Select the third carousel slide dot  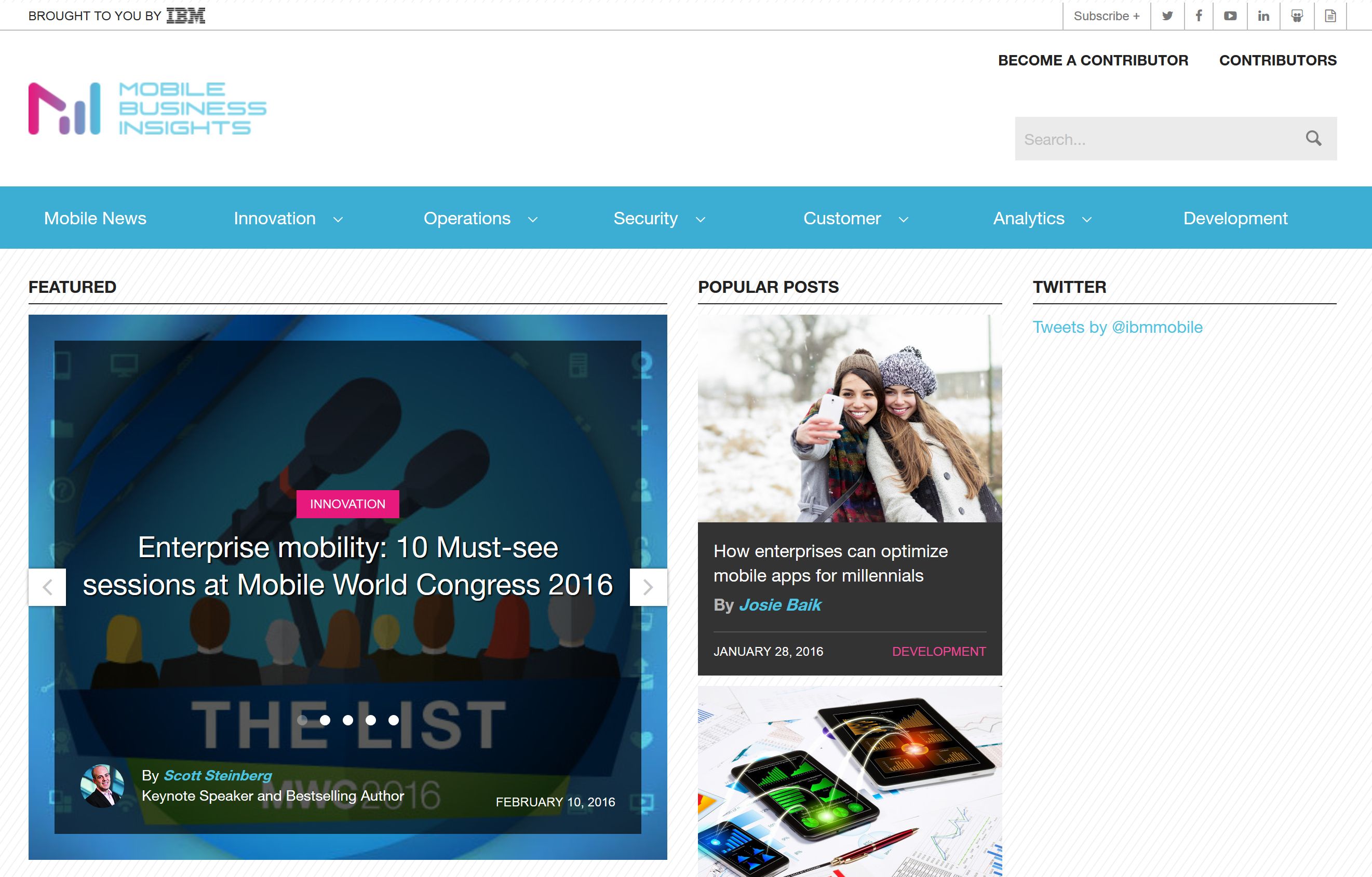(x=348, y=720)
